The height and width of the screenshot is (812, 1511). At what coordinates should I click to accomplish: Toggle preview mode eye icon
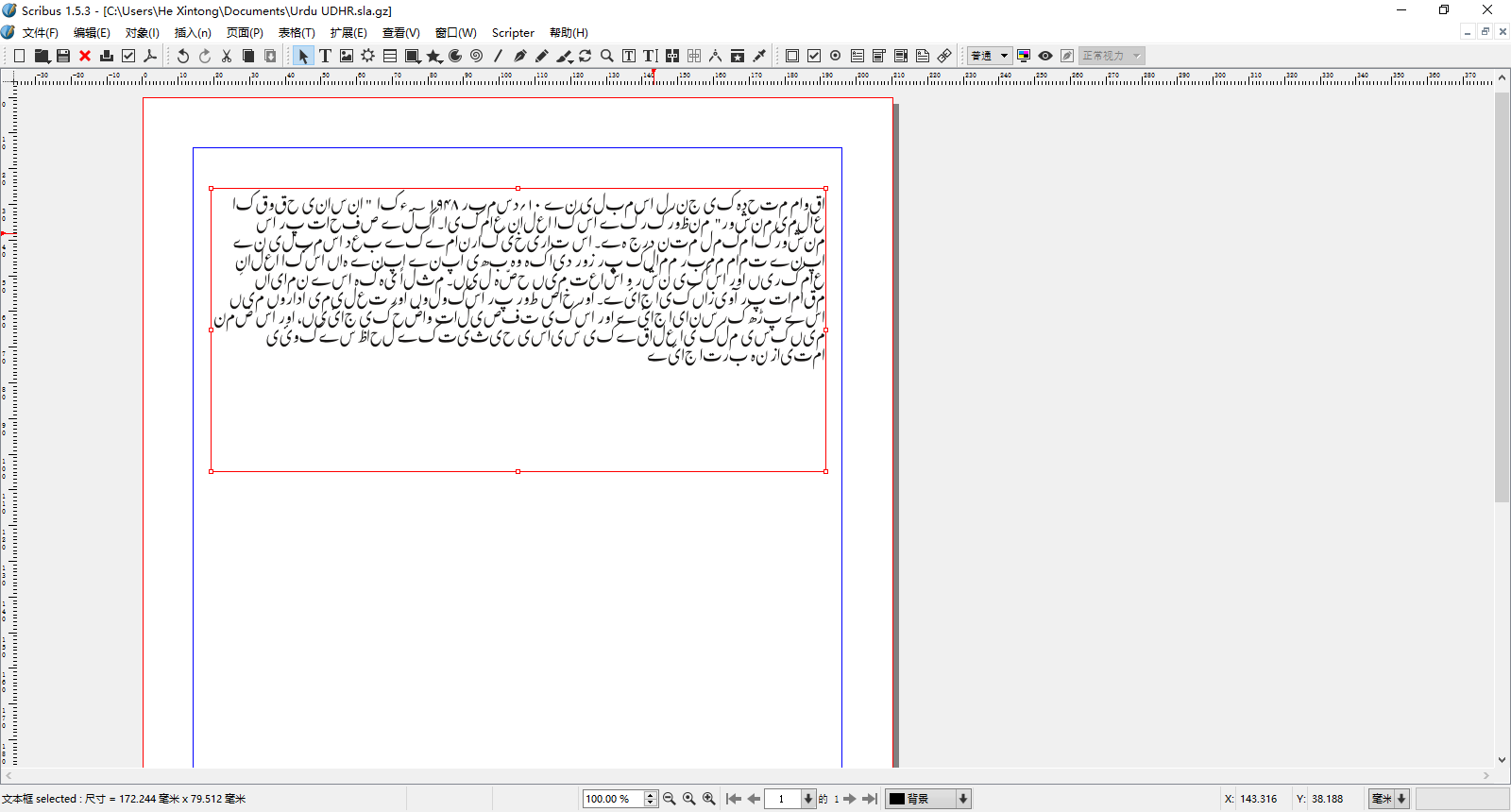1045,56
